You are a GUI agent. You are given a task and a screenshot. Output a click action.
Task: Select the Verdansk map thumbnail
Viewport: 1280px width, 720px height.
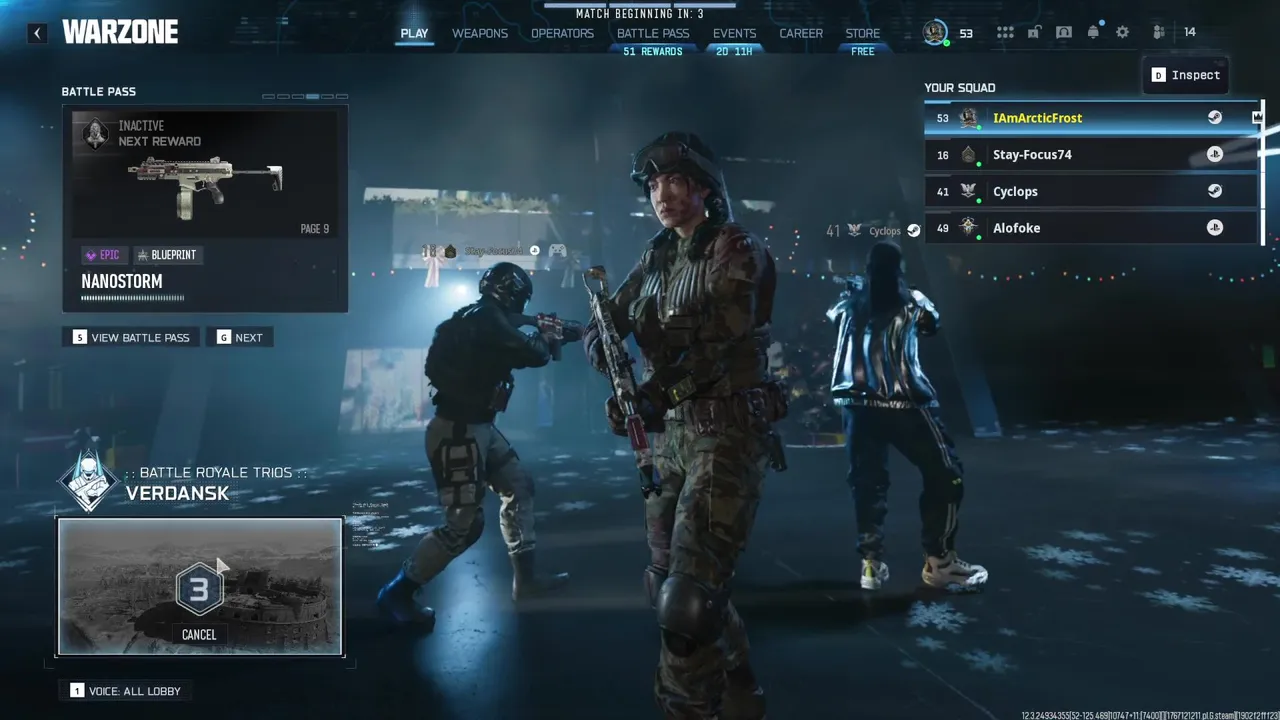pyautogui.click(x=200, y=586)
